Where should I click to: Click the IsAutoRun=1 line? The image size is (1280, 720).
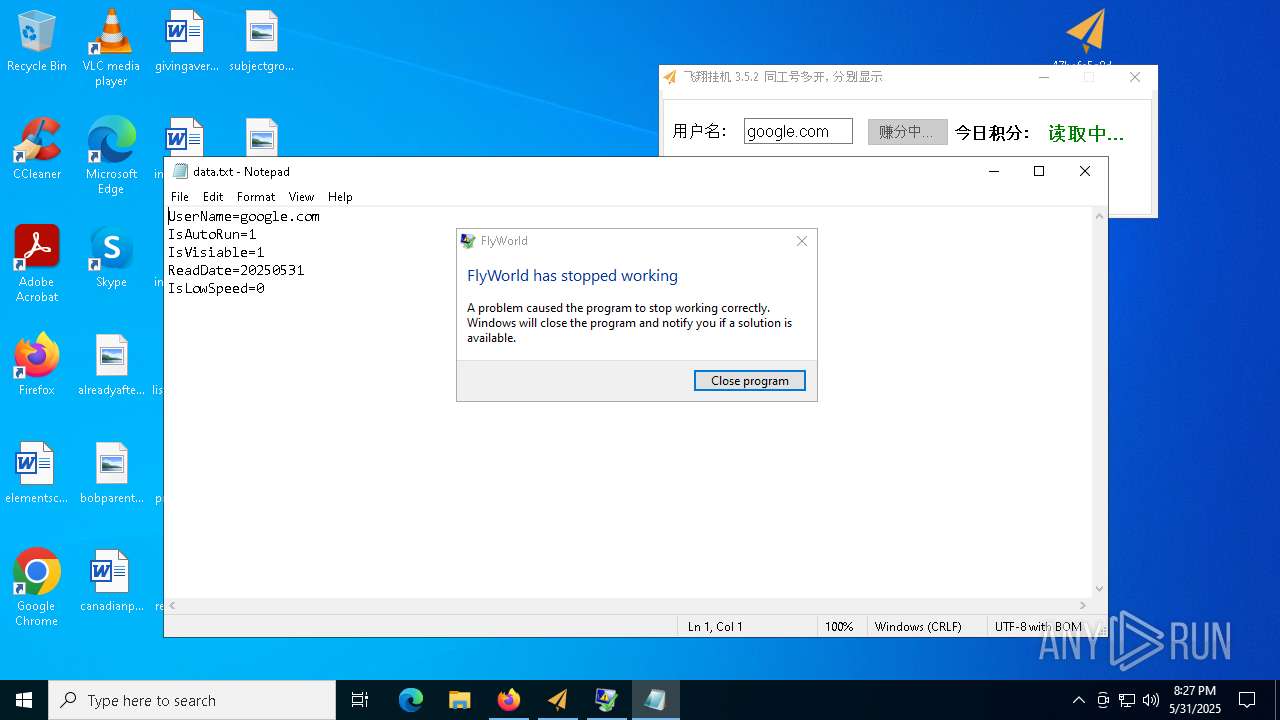[212, 234]
